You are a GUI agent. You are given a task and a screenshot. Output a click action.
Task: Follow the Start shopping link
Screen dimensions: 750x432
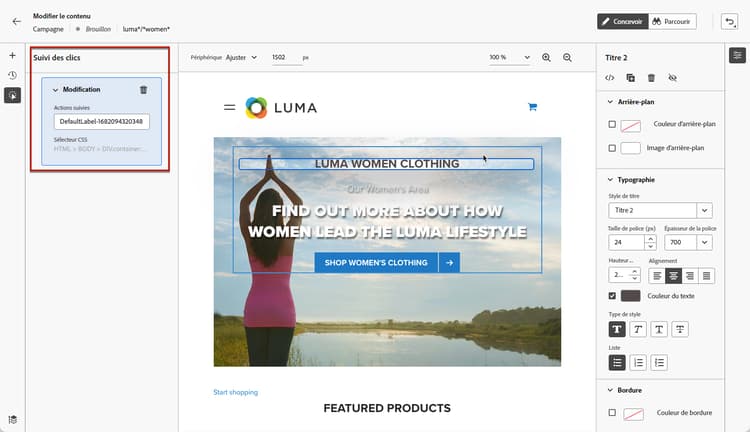point(235,392)
